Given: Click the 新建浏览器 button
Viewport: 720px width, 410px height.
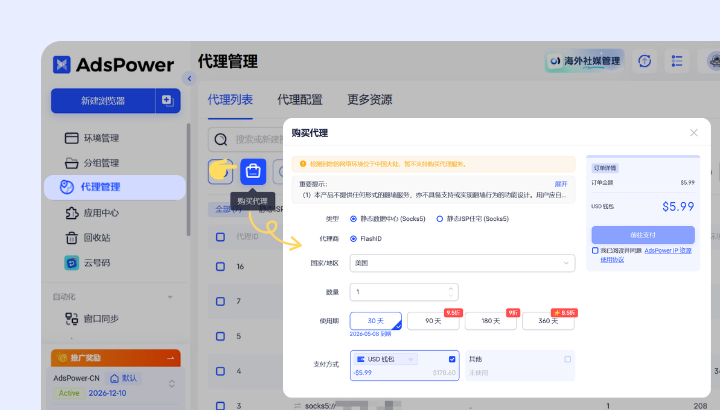Looking at the screenshot, I should [103, 101].
